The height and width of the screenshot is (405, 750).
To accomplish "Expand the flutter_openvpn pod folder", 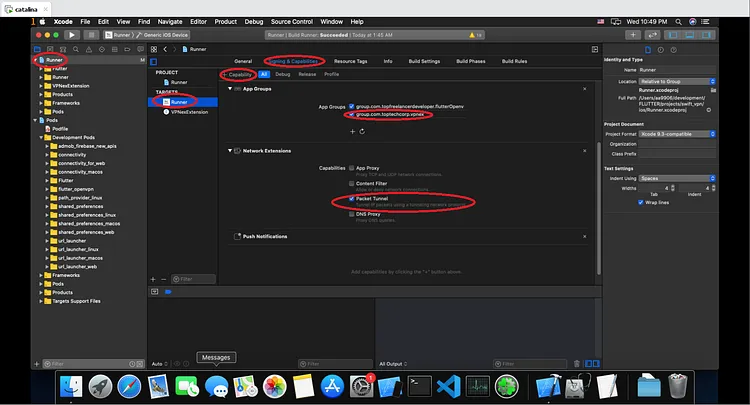I will (47, 189).
